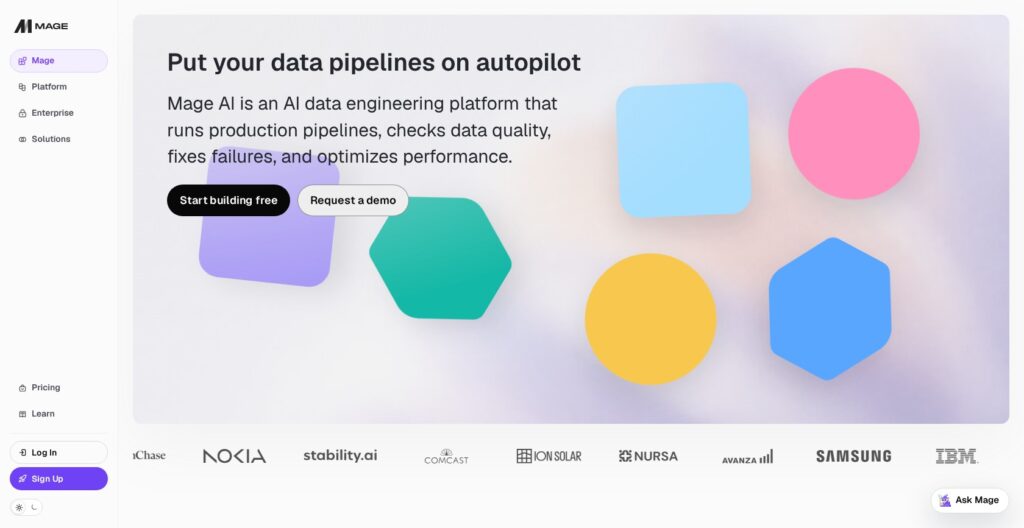Viewport: 1024px width, 528px height.
Task: Click the pink circle shape
Action: (854, 133)
